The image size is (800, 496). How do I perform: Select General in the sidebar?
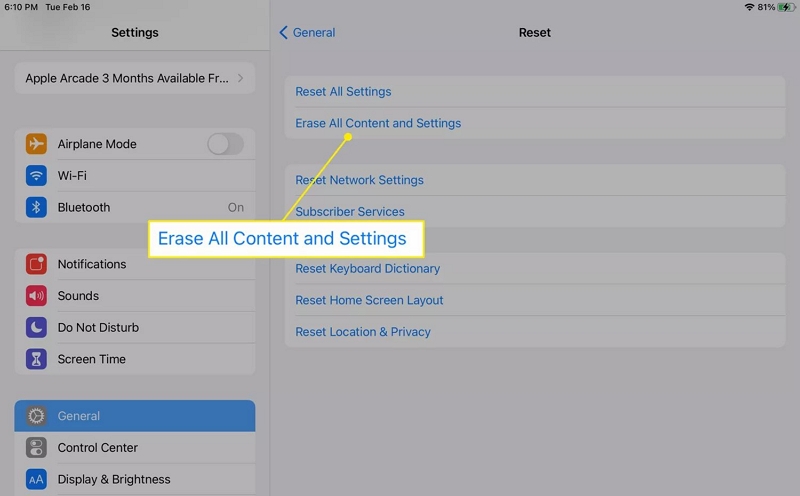pyautogui.click(x=135, y=416)
